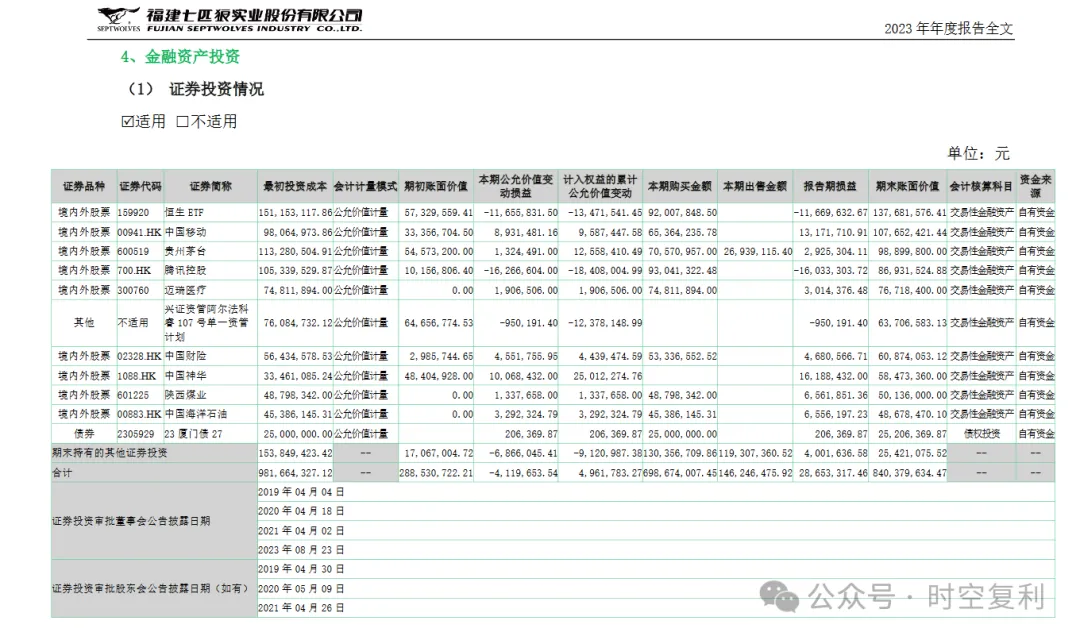Image resolution: width=1080 pixels, height=640 pixels.
Task: Click the 证券品种 column header
Action: (83, 186)
